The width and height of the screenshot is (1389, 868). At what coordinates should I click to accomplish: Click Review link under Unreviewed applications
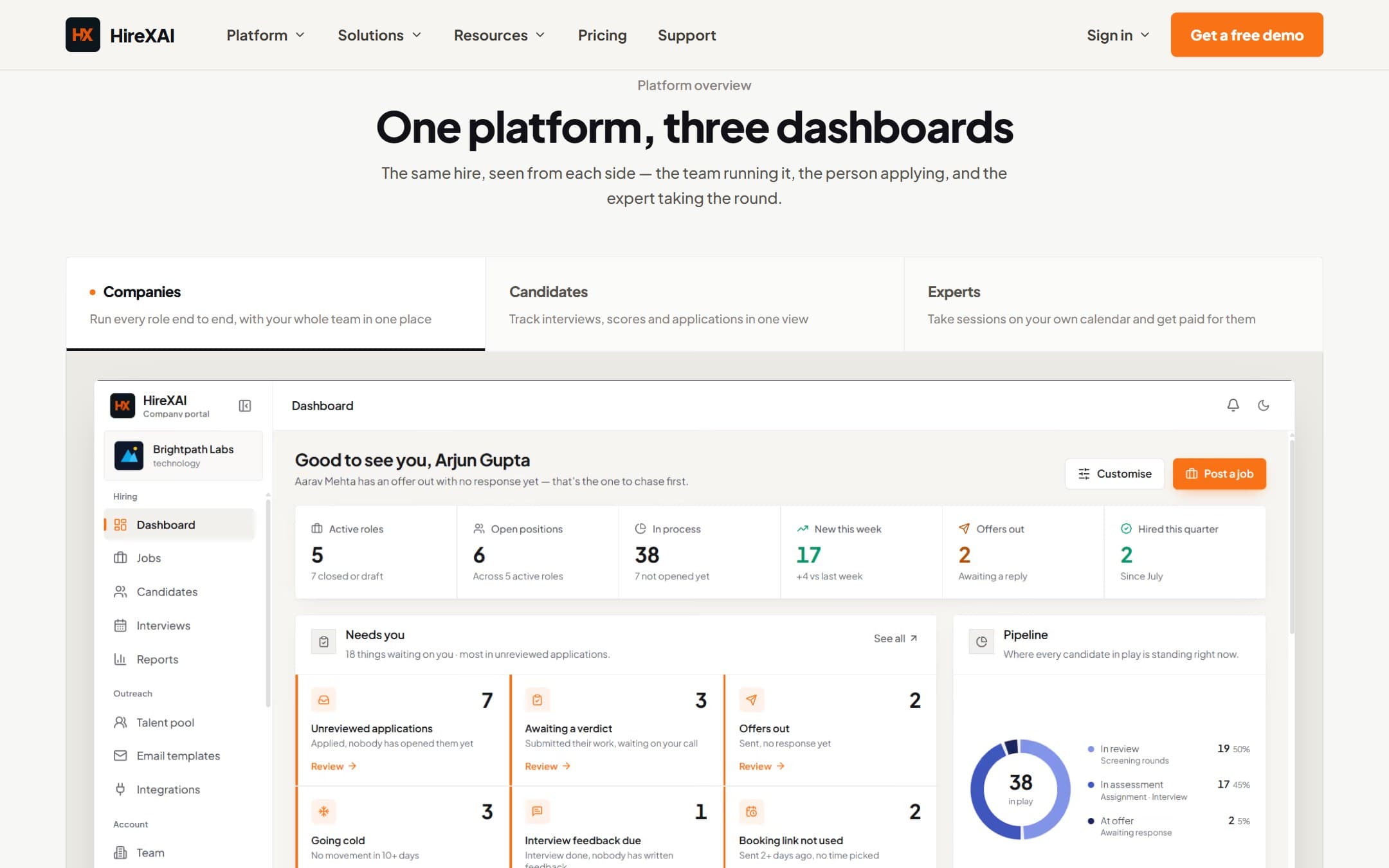tap(333, 766)
